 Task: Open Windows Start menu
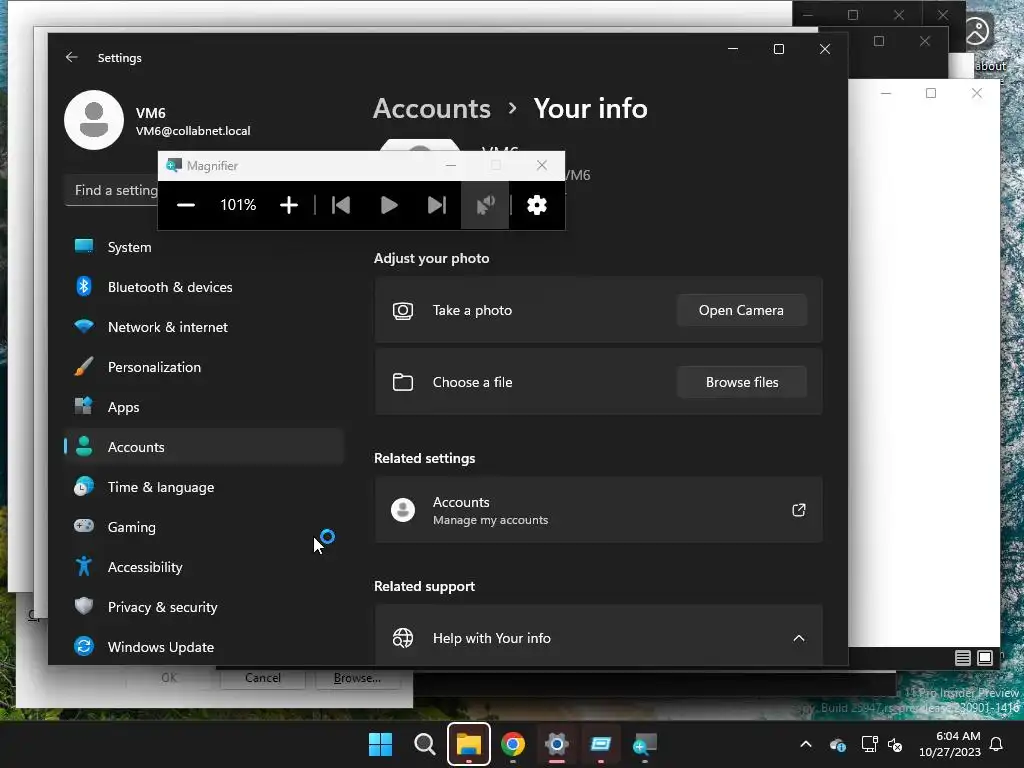click(380, 744)
